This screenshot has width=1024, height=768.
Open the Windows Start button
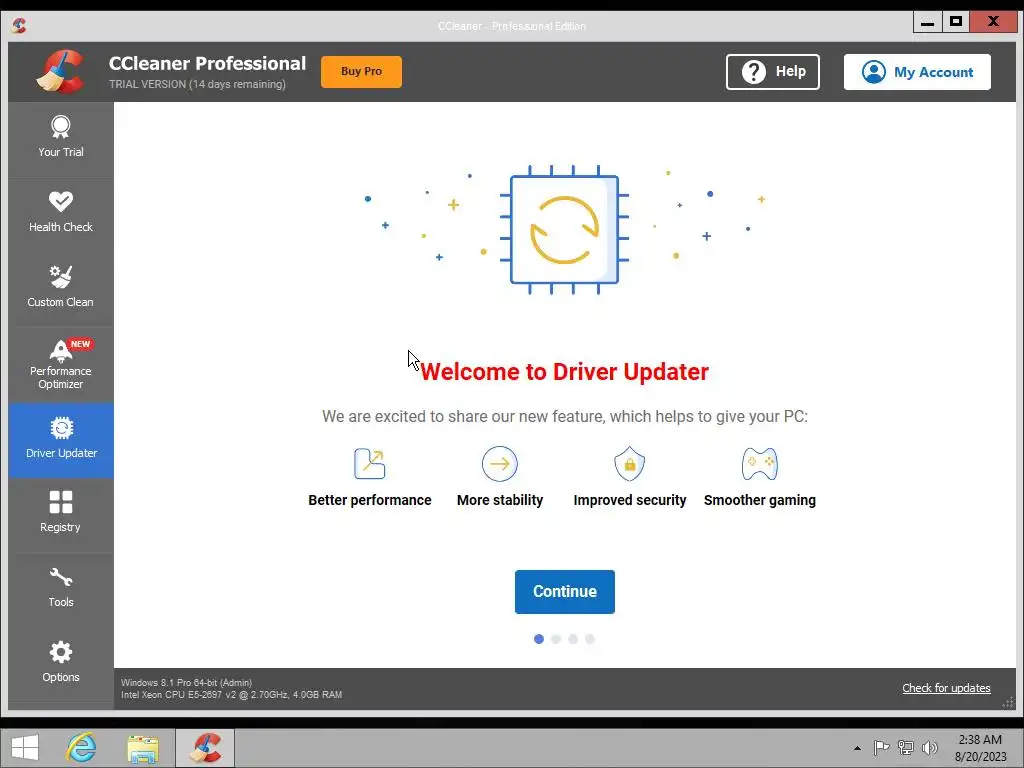point(25,748)
